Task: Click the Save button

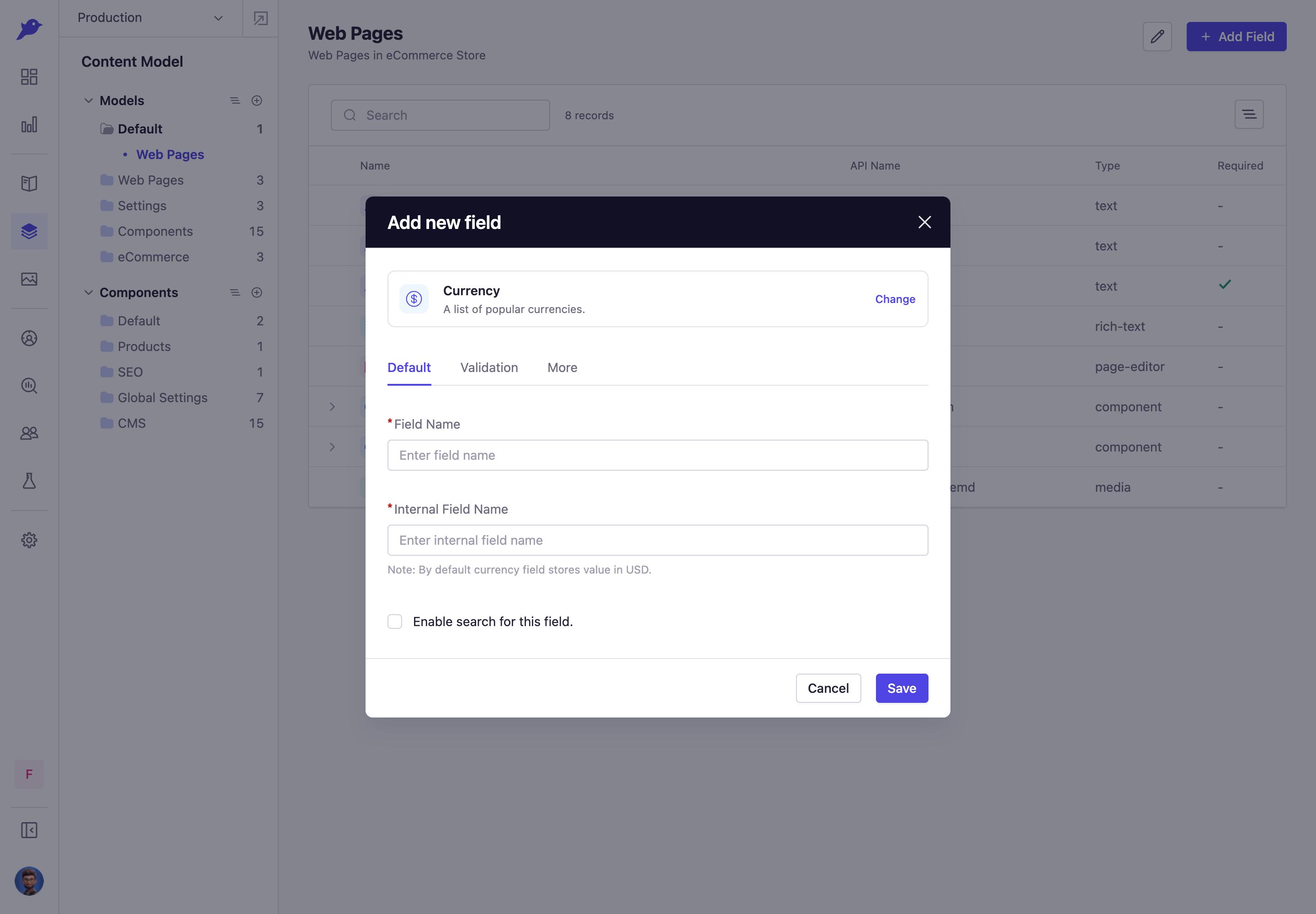Action: point(902,688)
